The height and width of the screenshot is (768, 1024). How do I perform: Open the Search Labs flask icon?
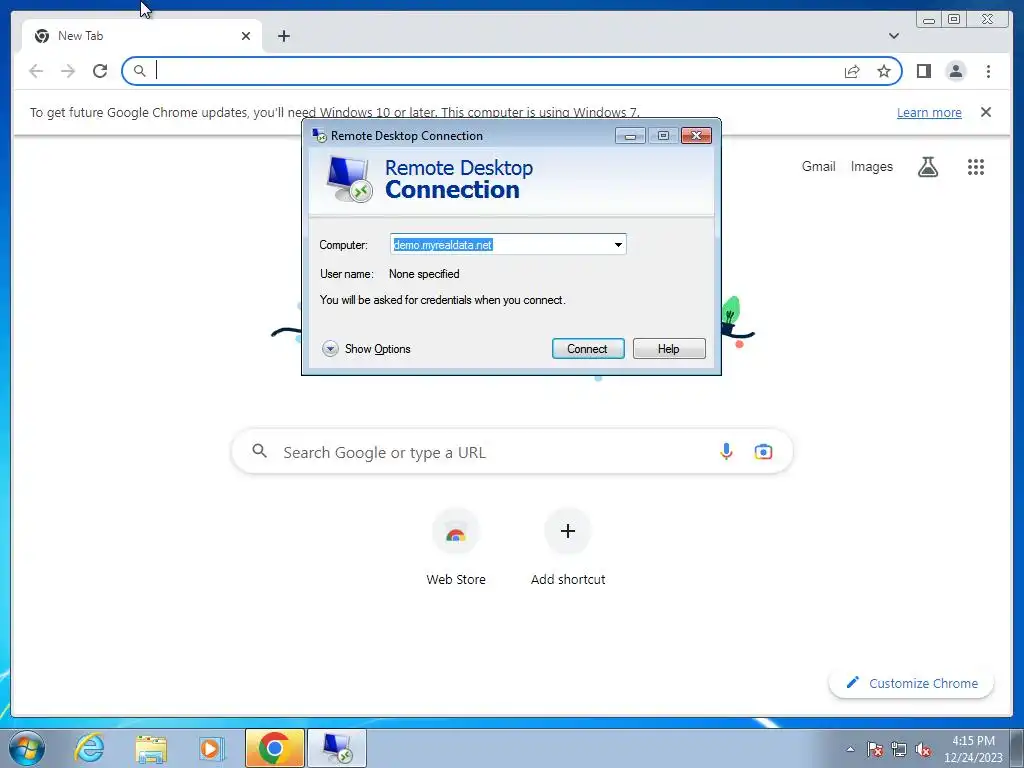(927, 167)
